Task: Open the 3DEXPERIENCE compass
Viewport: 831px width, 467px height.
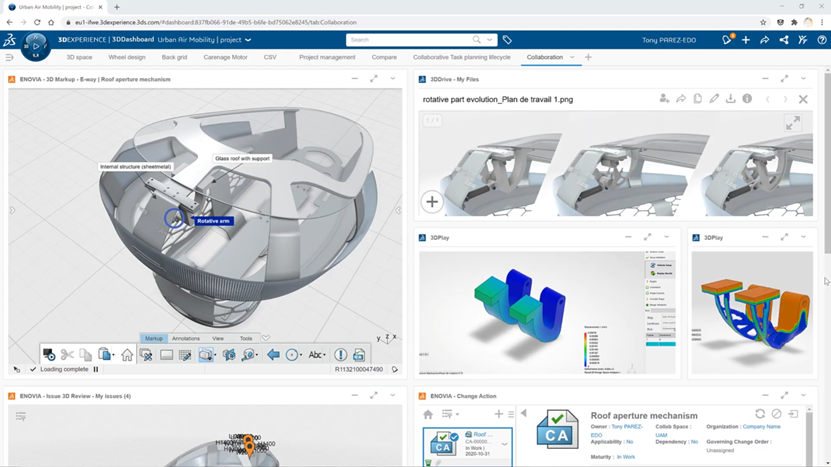Action: (36, 46)
